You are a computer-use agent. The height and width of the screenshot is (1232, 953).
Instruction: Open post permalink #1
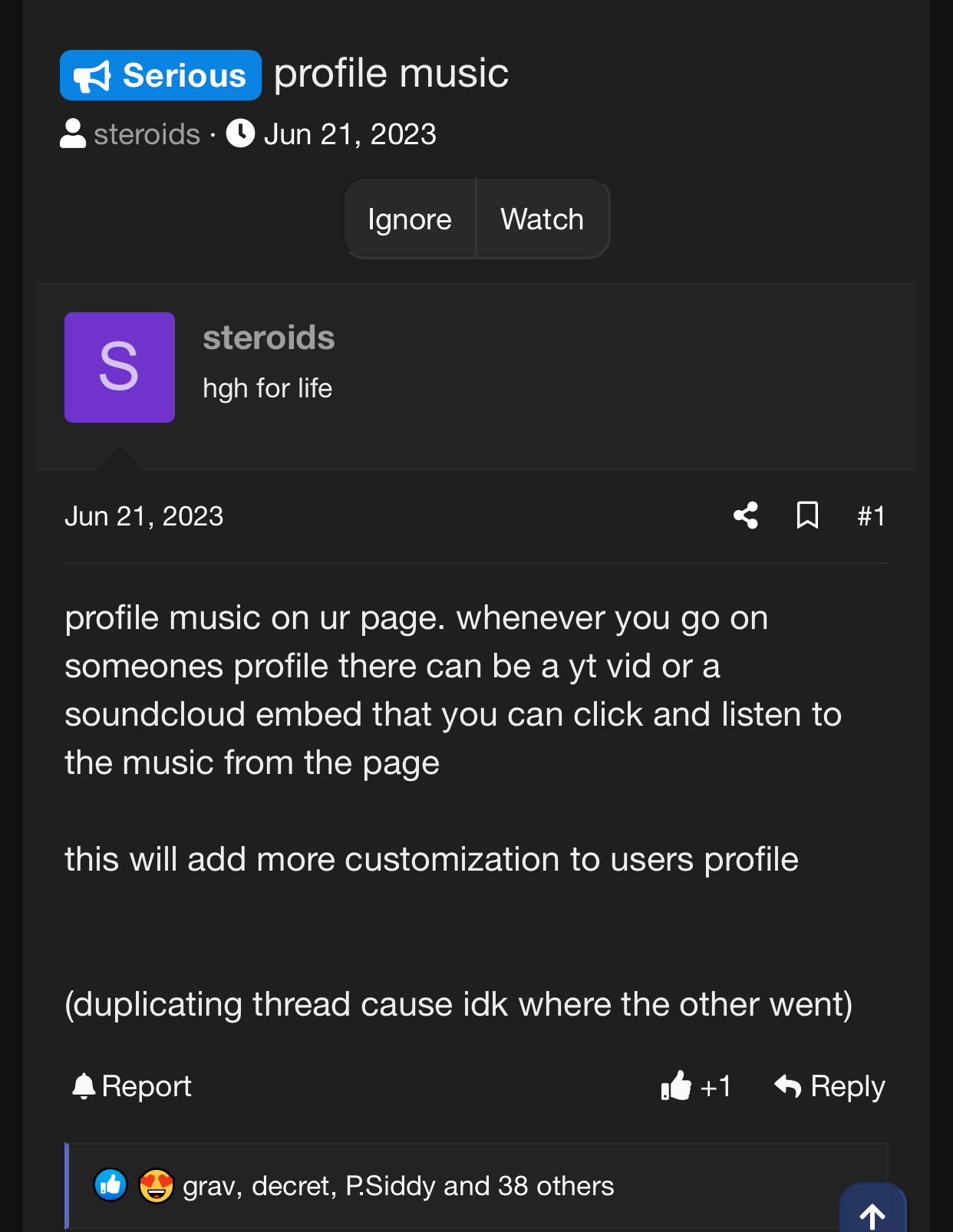tap(872, 516)
